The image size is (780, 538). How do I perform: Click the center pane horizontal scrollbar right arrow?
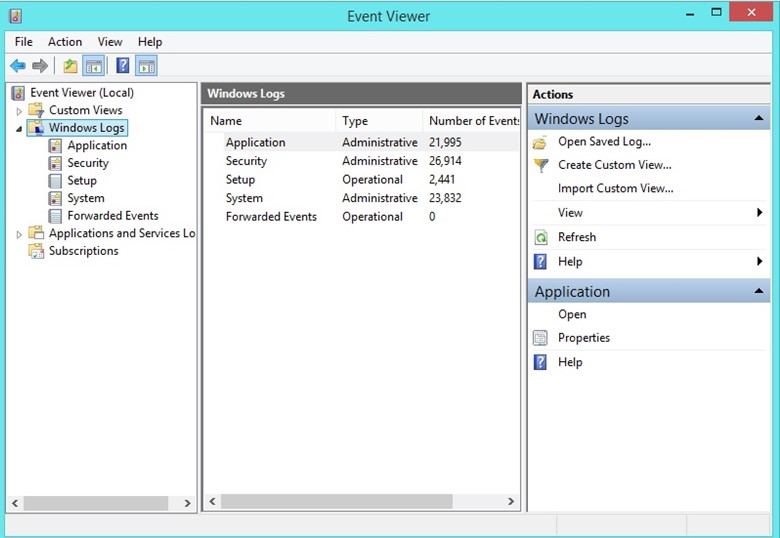point(511,502)
